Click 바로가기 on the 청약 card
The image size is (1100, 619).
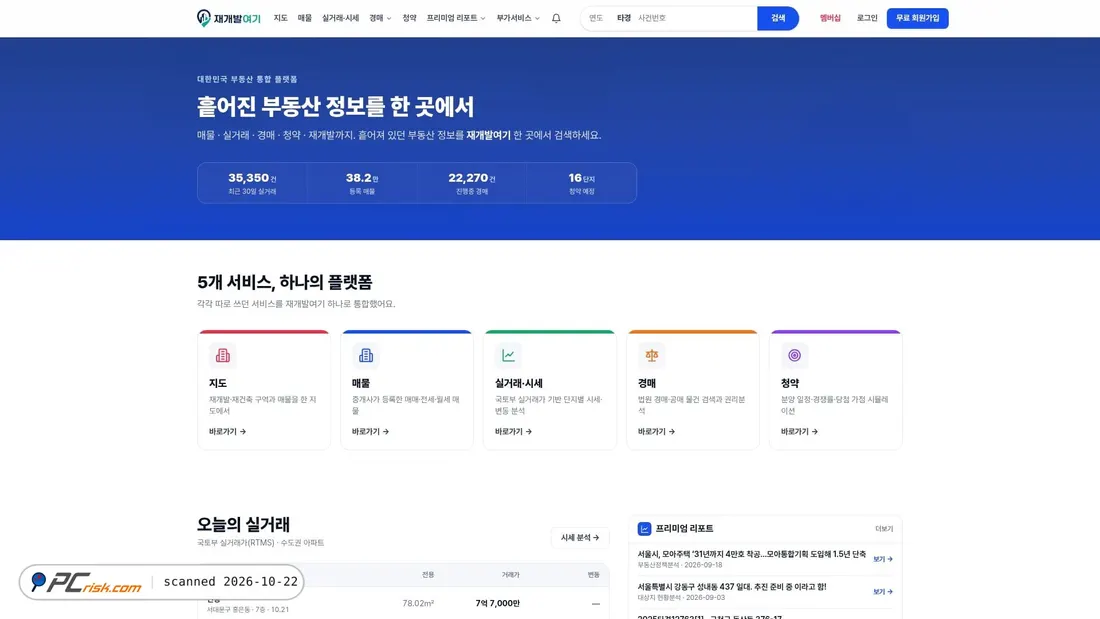pyautogui.click(x=799, y=432)
